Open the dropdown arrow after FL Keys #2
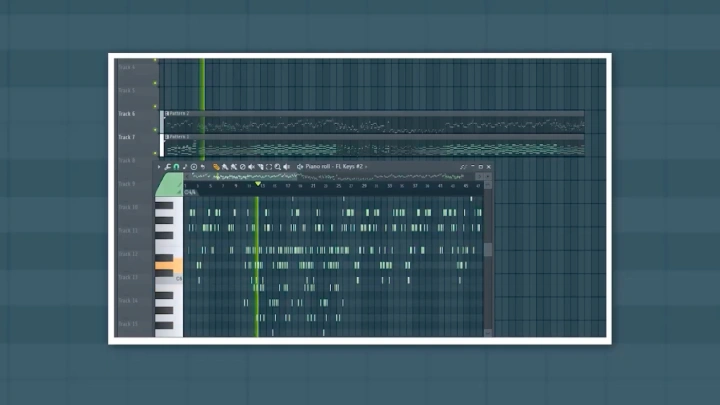 pyautogui.click(x=366, y=167)
